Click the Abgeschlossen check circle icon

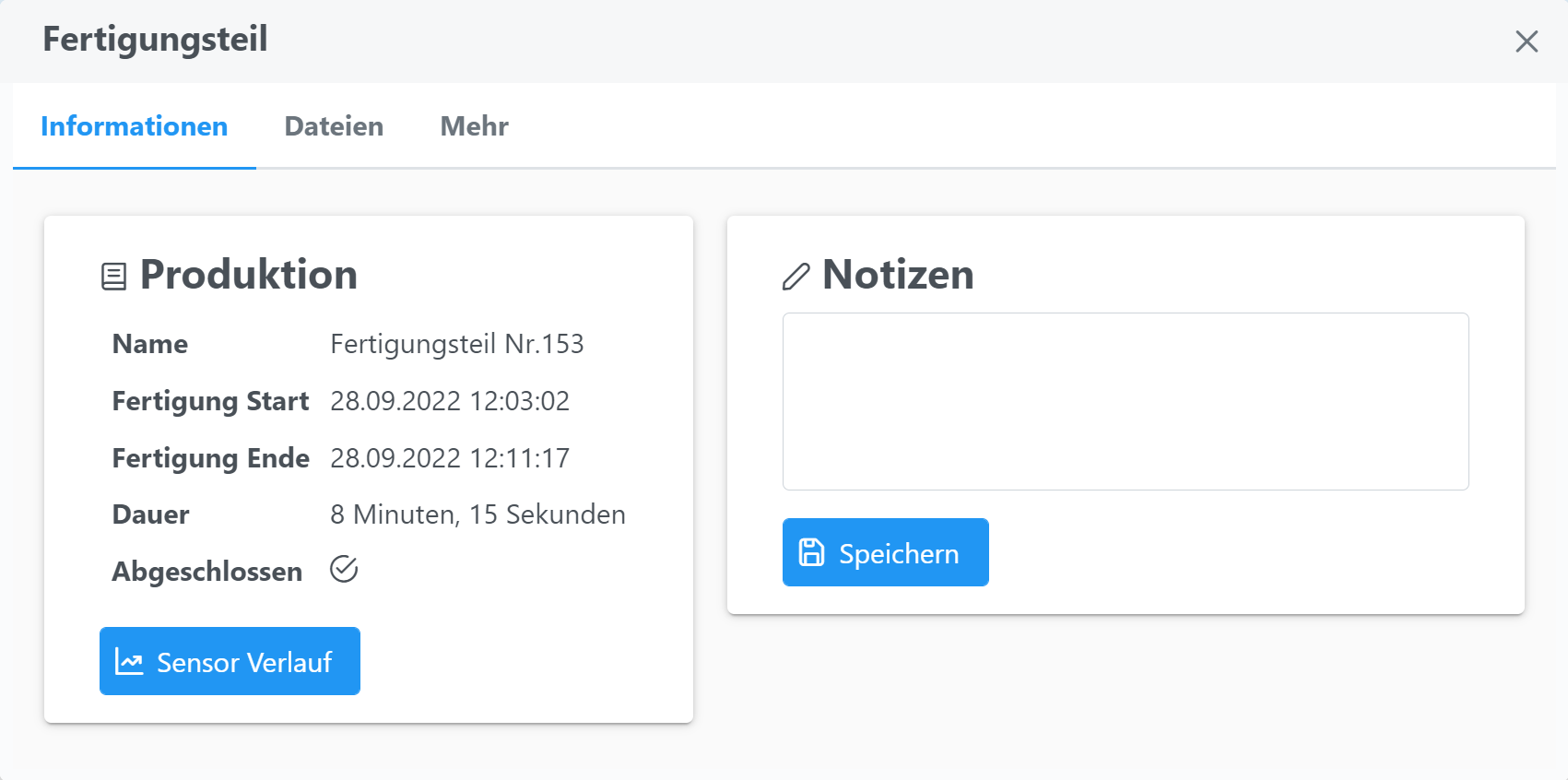344,570
